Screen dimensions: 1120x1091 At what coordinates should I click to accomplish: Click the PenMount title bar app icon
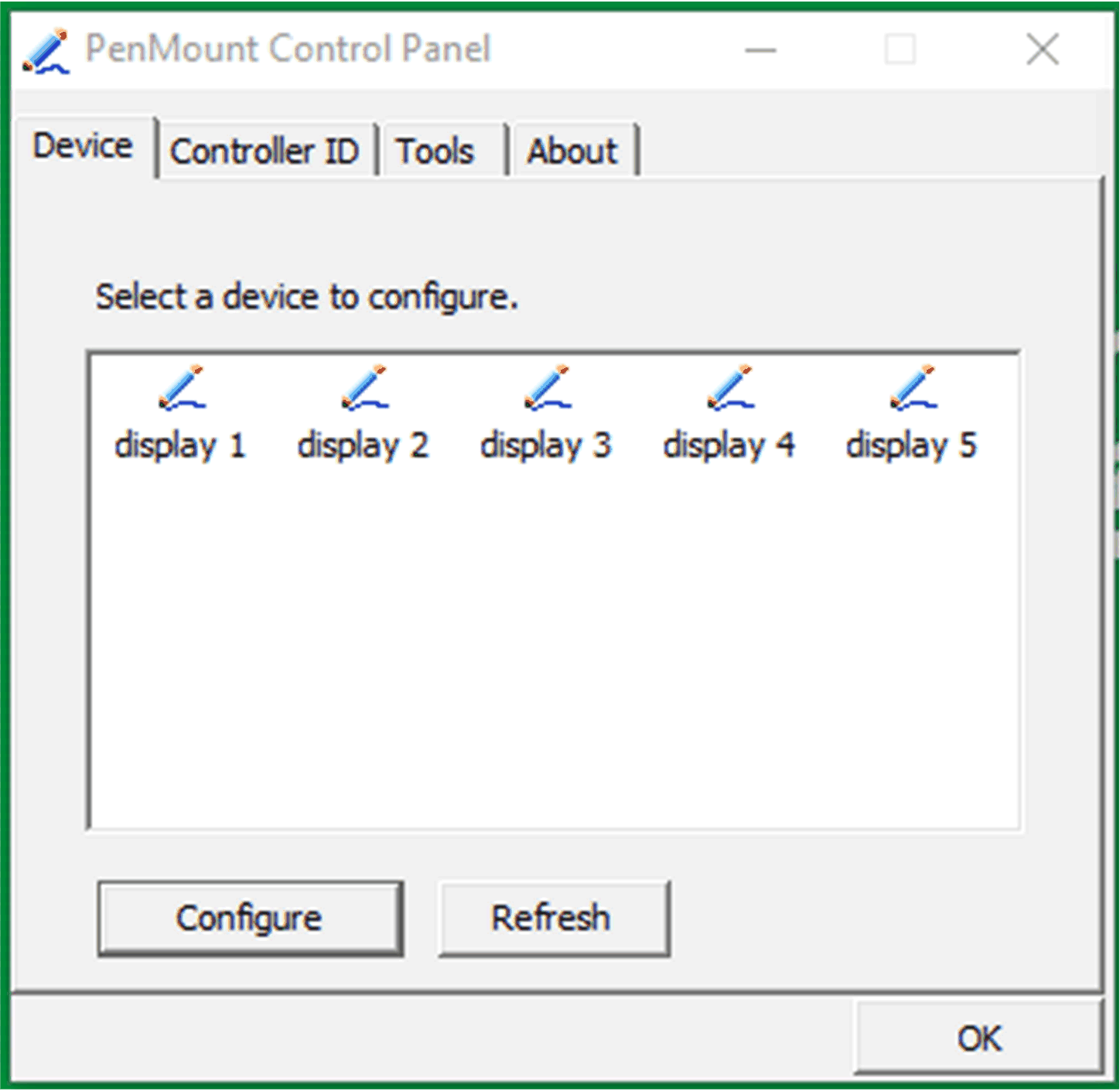[x=46, y=51]
